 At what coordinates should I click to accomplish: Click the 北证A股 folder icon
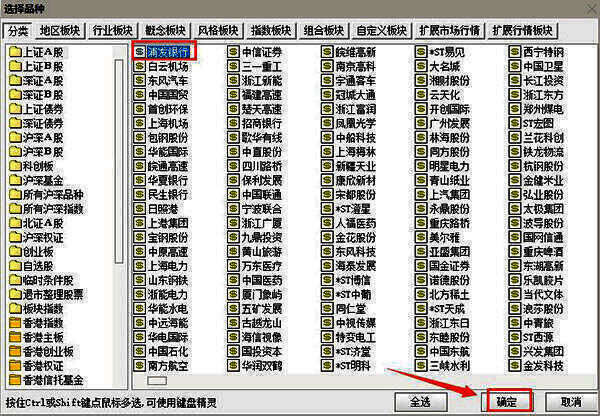point(15,223)
